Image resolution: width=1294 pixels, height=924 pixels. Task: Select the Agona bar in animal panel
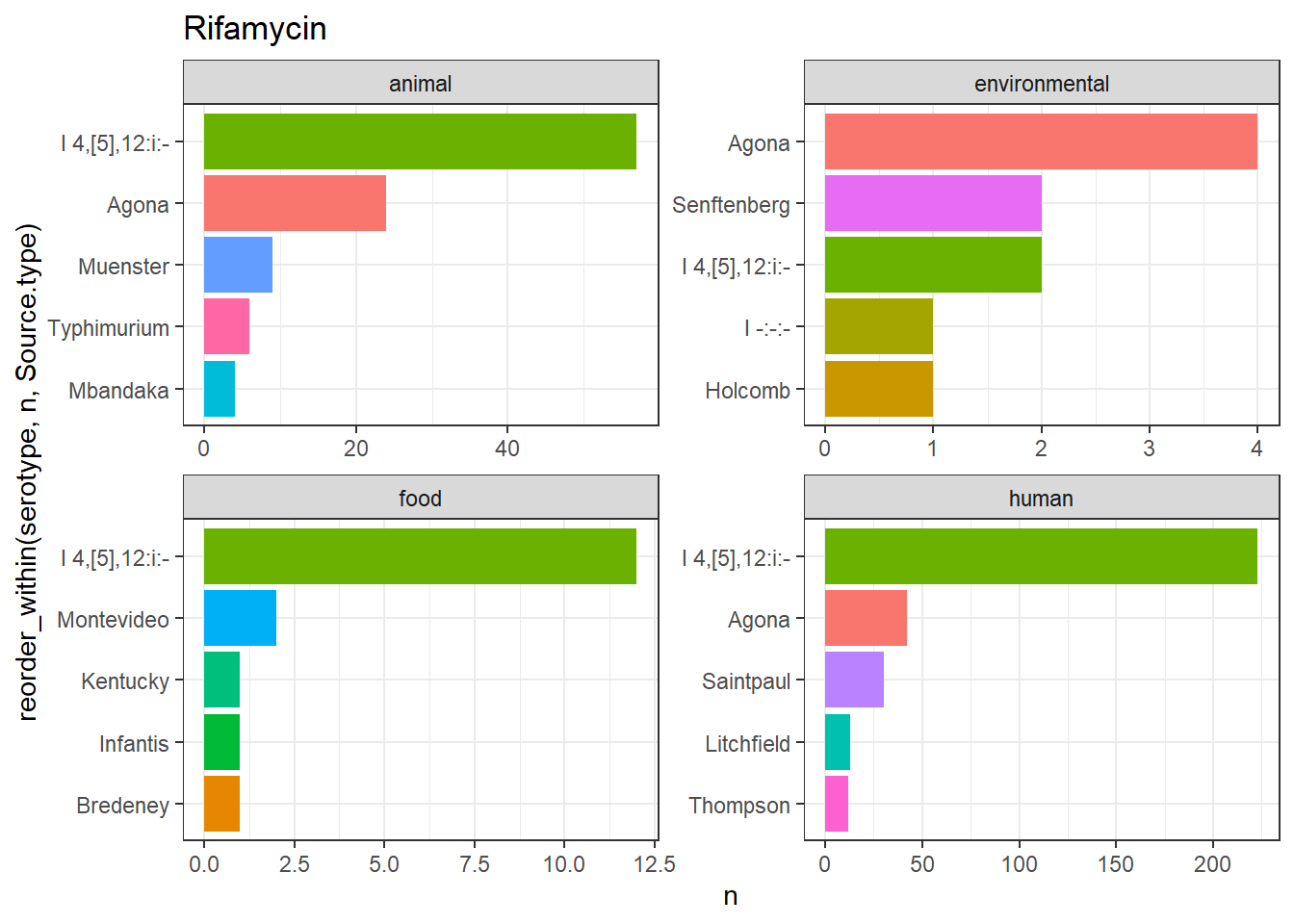[x=295, y=203]
